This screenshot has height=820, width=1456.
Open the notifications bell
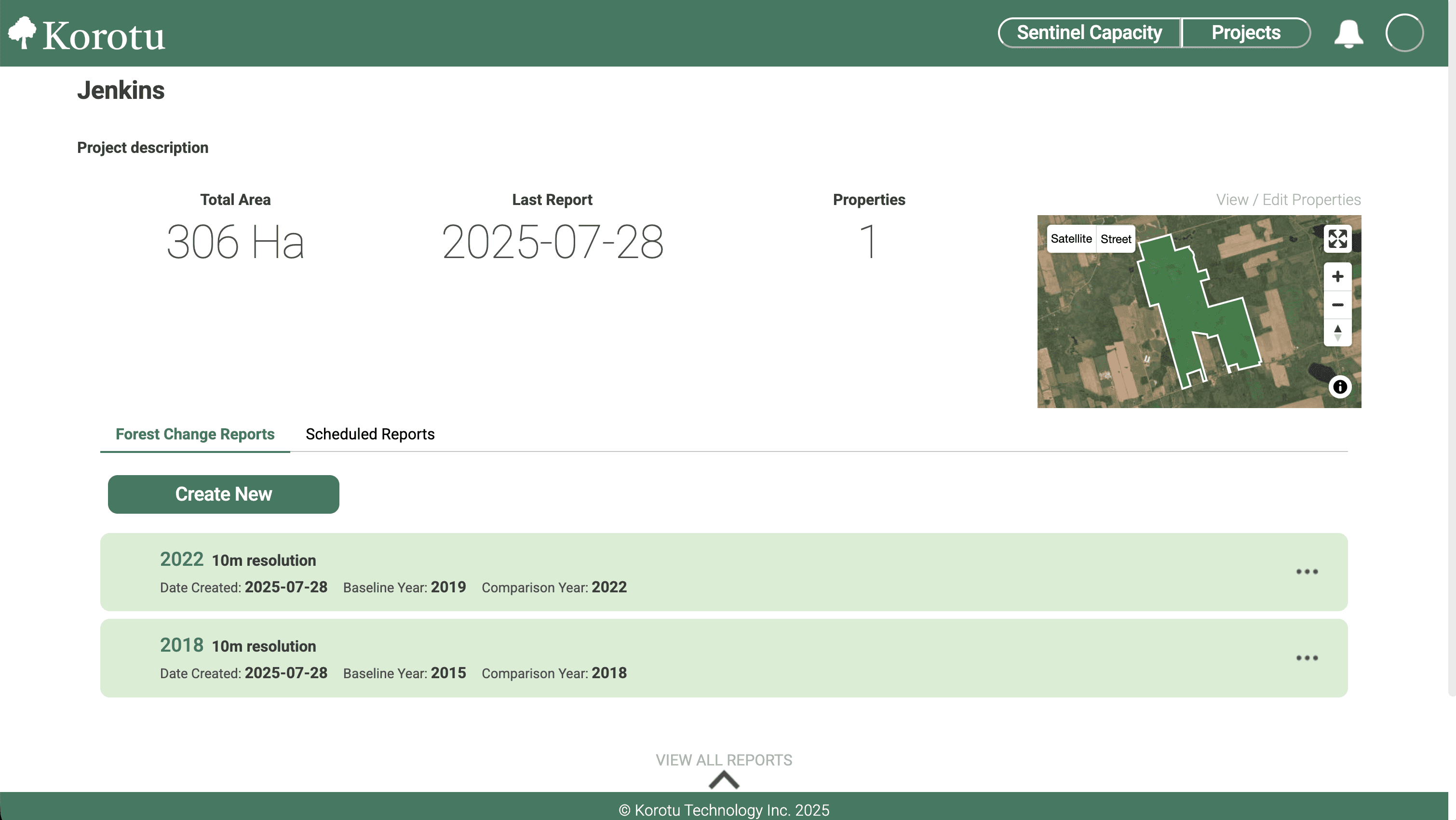pos(1348,33)
